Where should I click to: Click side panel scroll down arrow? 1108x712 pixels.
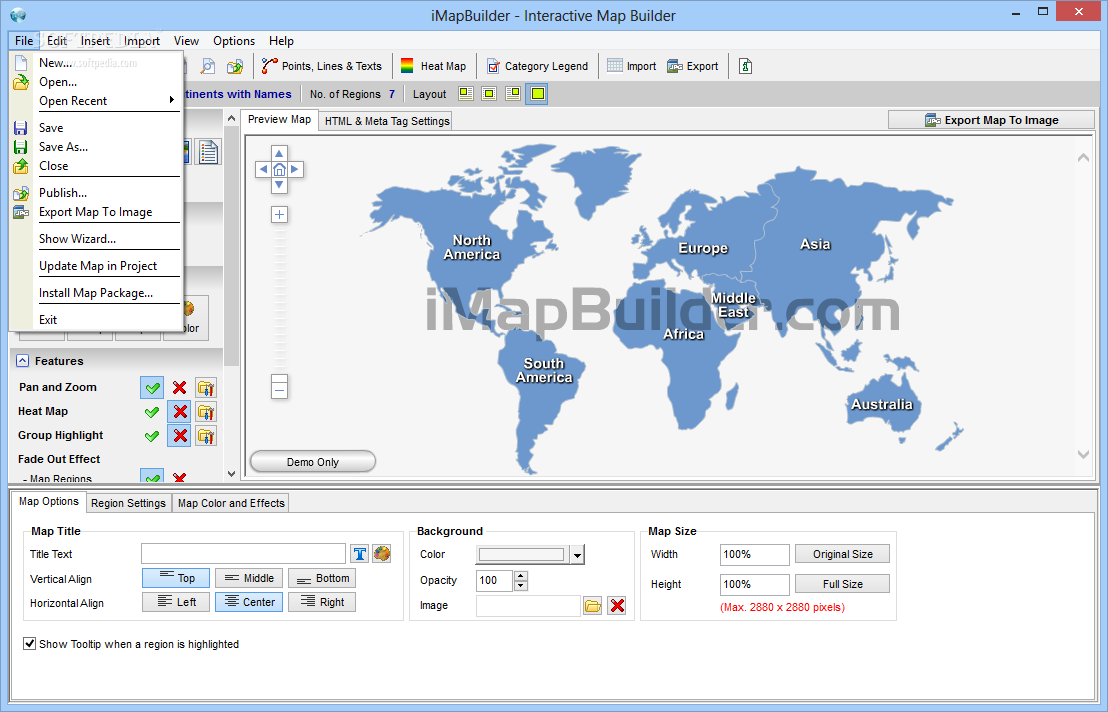(x=231, y=474)
